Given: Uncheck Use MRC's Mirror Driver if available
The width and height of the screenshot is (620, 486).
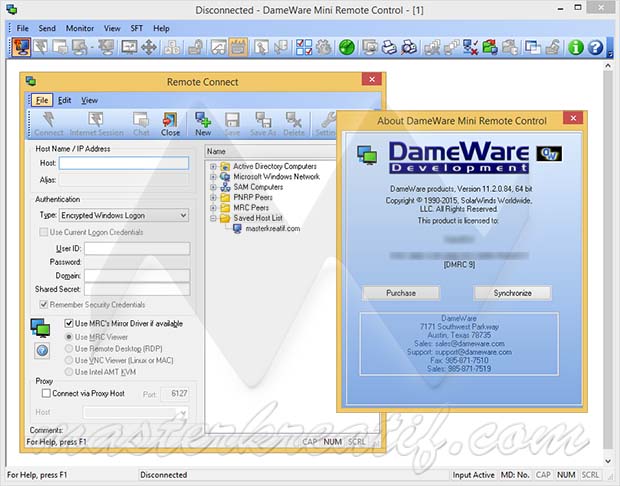Looking at the screenshot, I should tap(69, 323).
